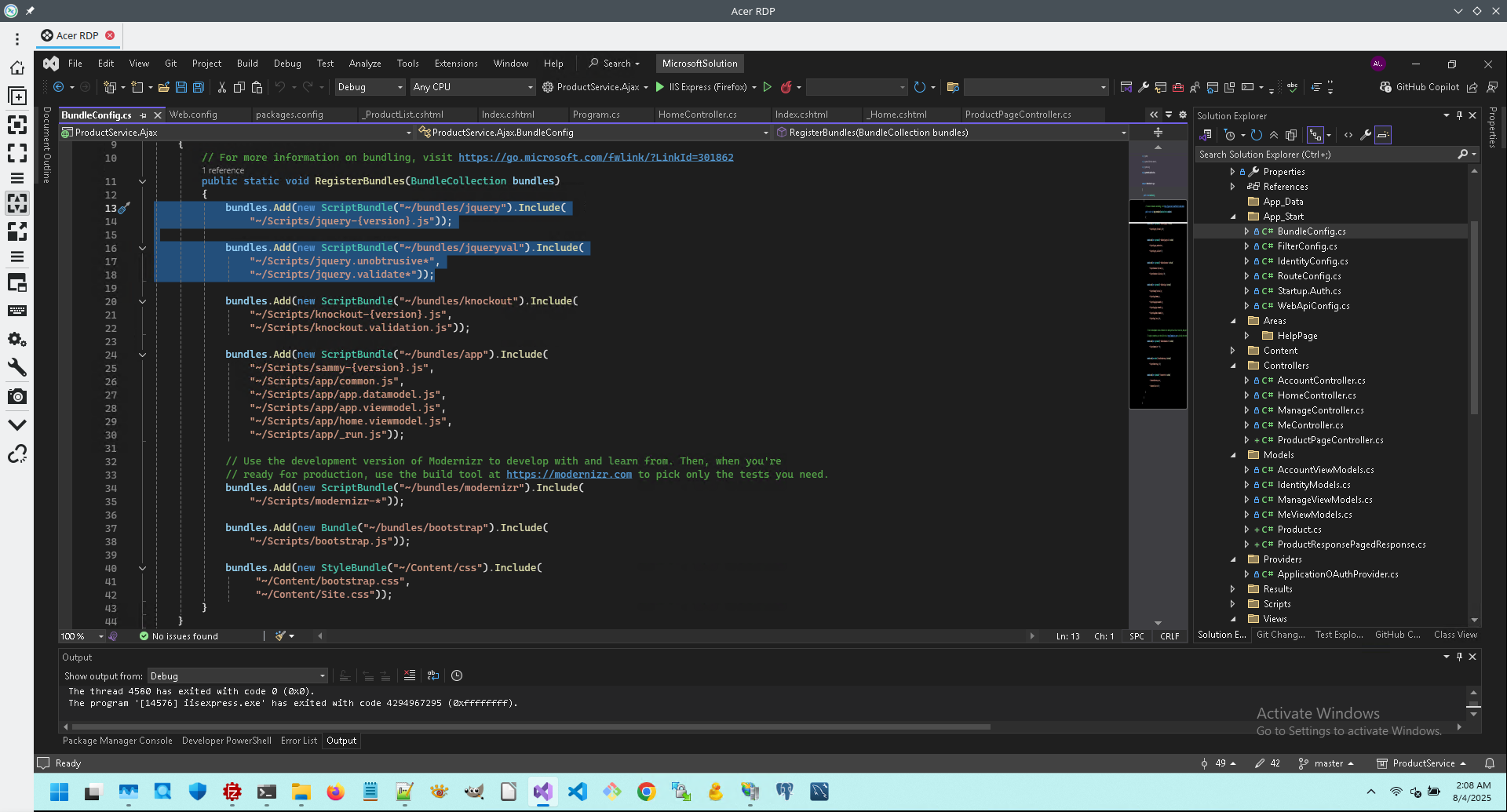Click the Output timestamp clock icon

coord(457,675)
